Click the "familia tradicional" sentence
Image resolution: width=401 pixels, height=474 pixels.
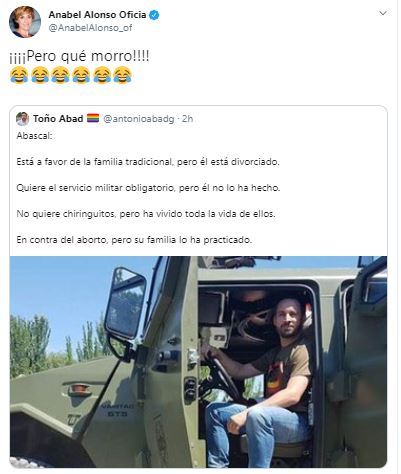[148, 162]
